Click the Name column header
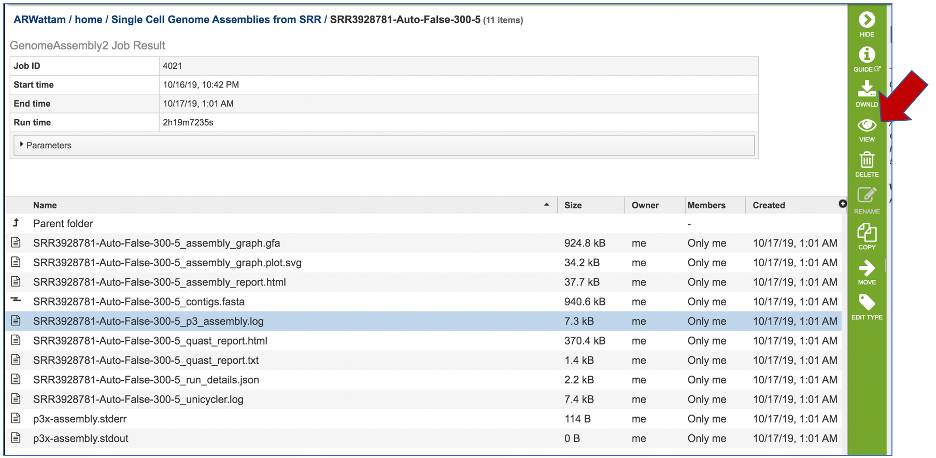The height and width of the screenshot is (458, 936). pos(45,205)
